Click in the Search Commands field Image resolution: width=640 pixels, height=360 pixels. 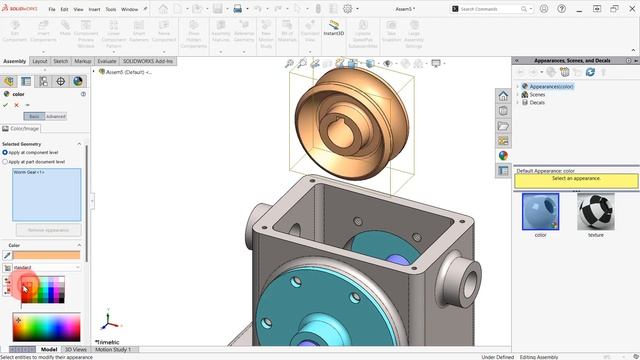click(x=490, y=9)
